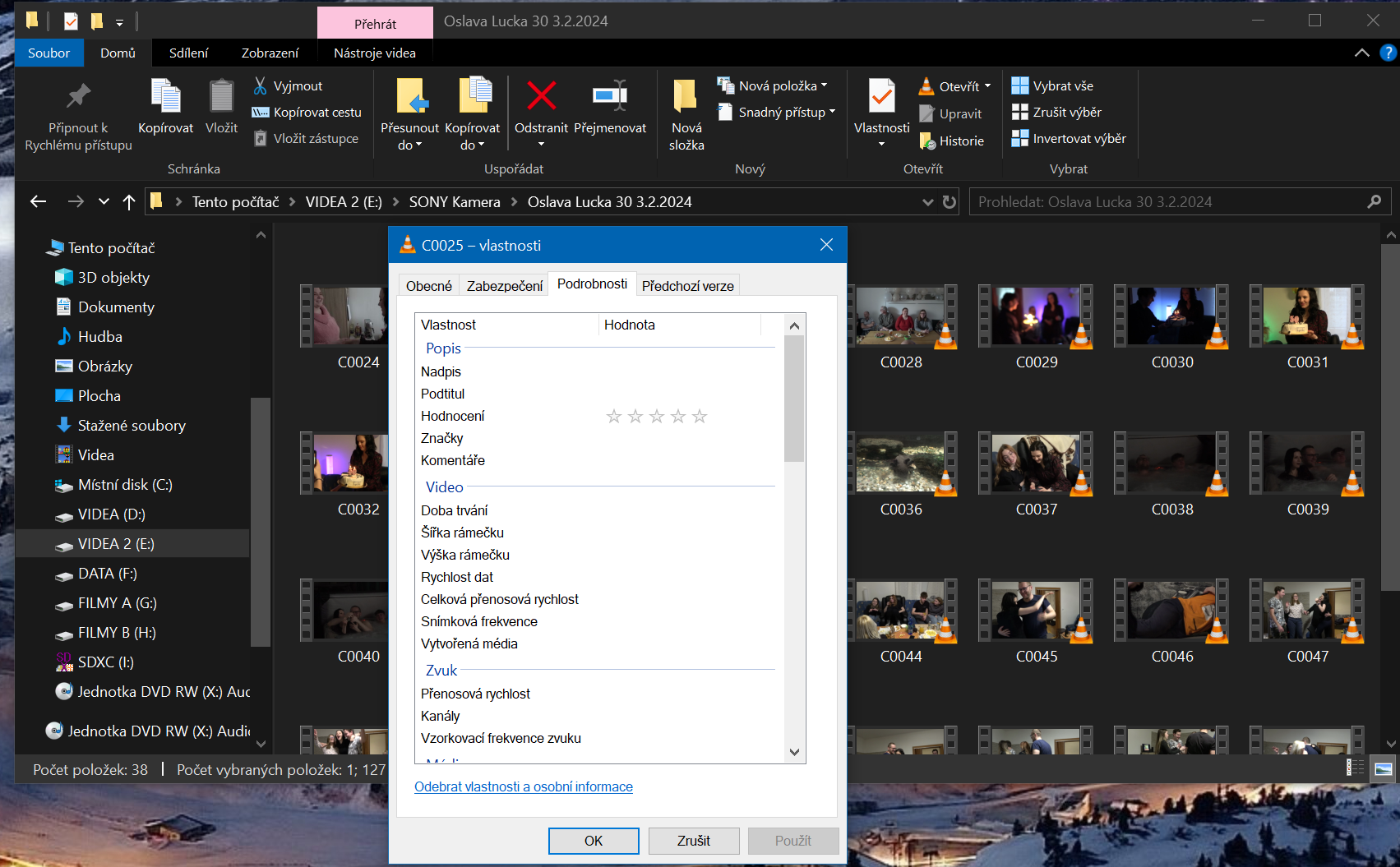The height and width of the screenshot is (867, 1400).
Task: Click the Nová složka folder icon
Action: [x=686, y=97]
